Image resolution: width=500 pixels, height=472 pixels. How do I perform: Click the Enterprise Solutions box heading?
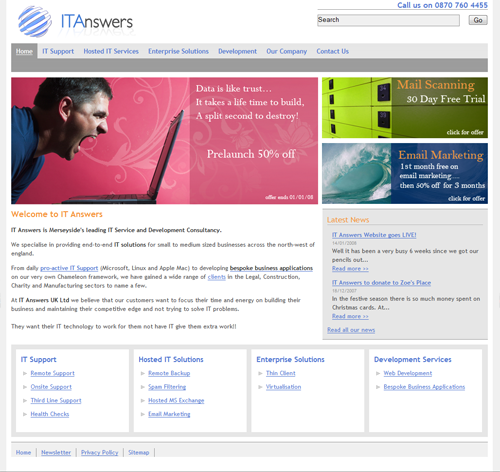coord(290,360)
